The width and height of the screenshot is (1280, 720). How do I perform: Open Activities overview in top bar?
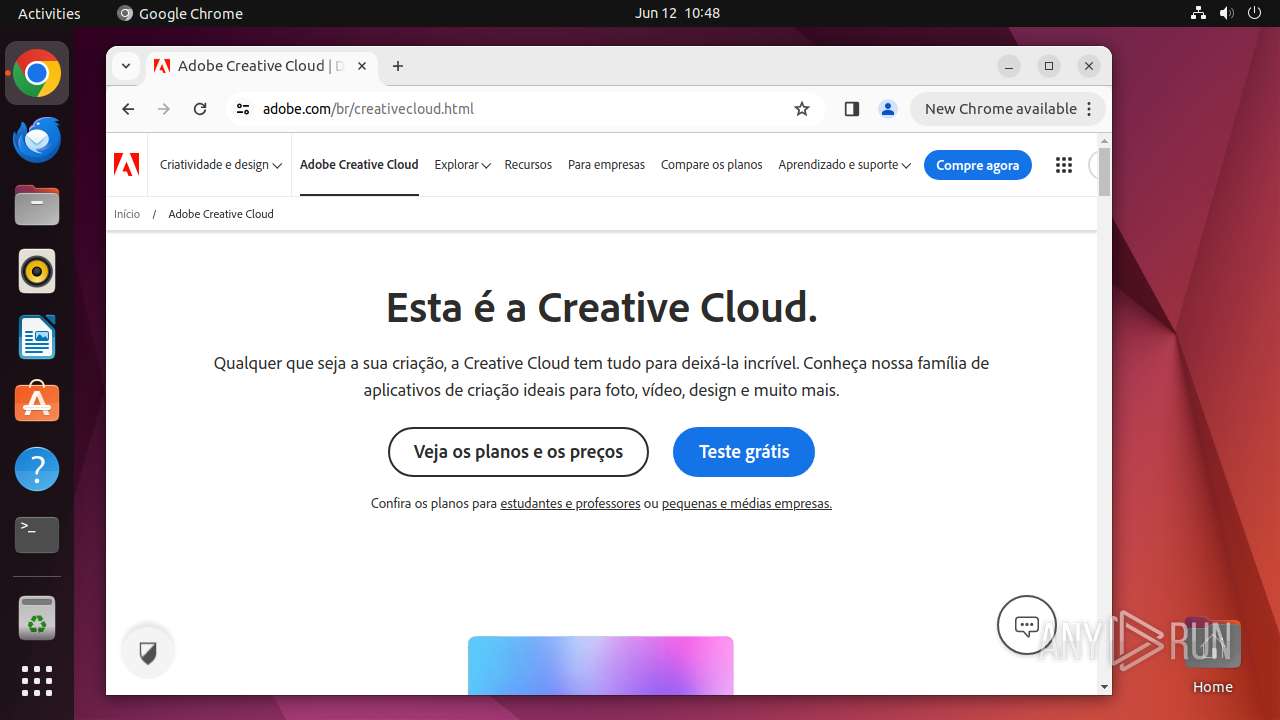49,13
